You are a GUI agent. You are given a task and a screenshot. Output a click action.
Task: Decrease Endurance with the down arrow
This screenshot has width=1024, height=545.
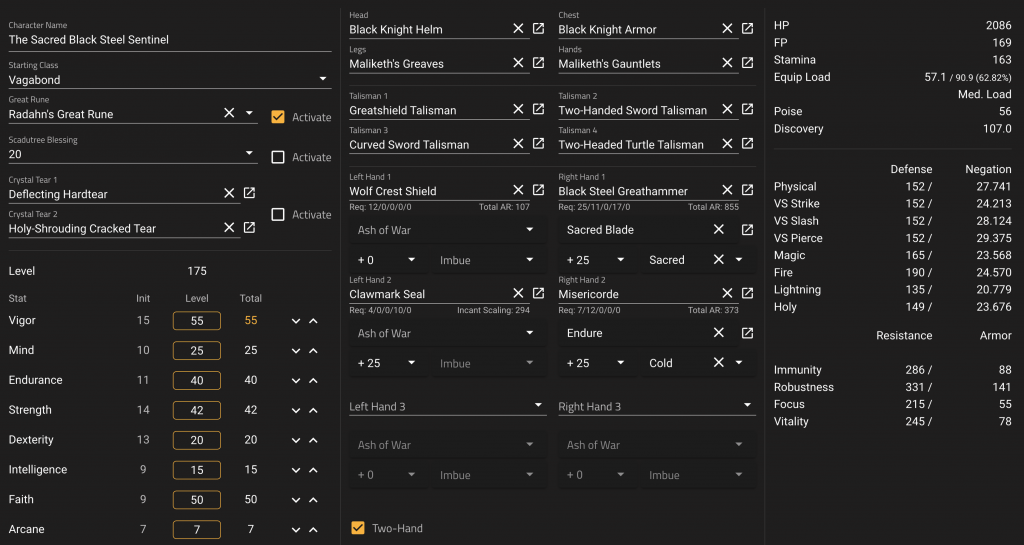[296, 381]
